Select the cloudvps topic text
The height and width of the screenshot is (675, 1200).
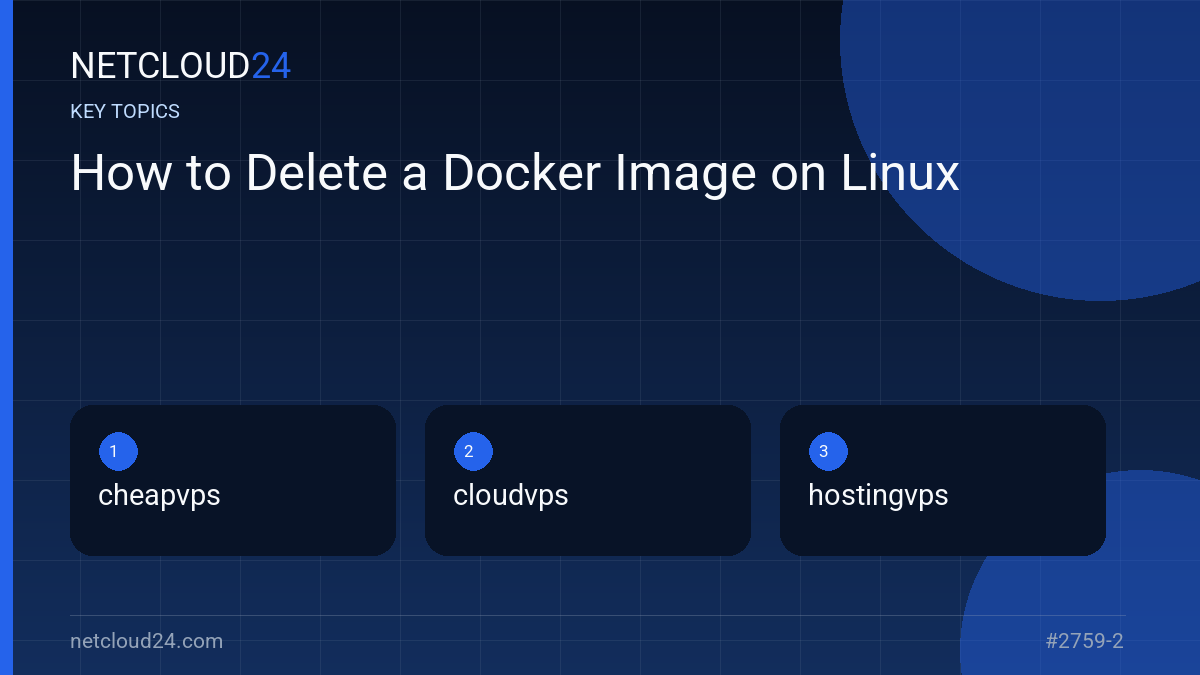point(511,496)
